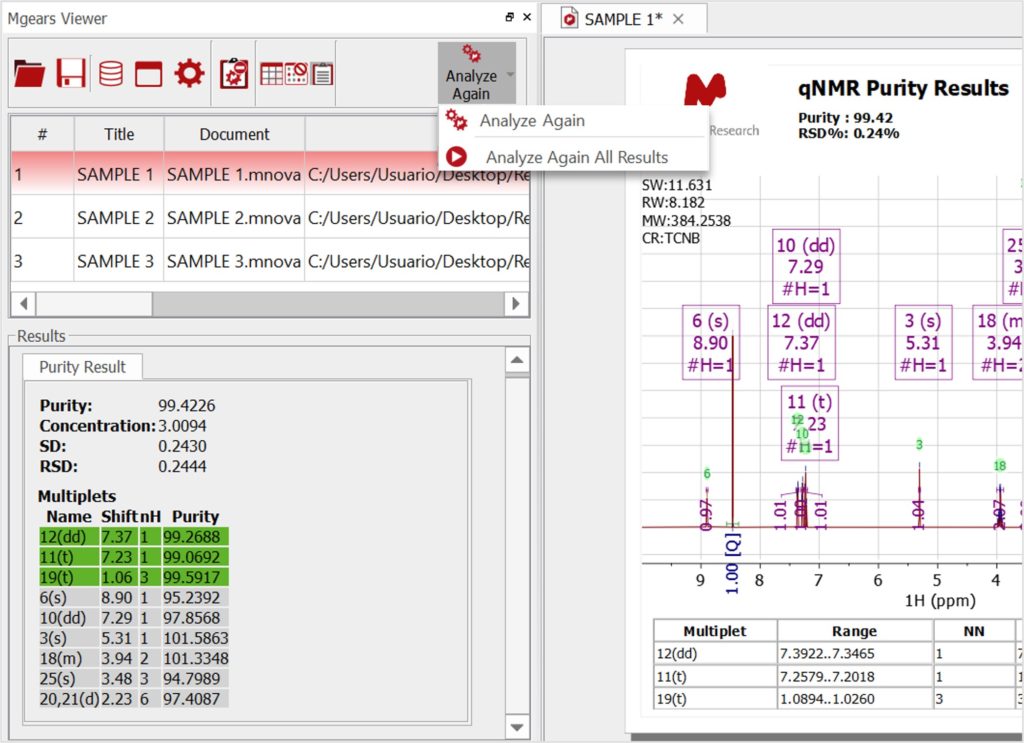The image size is (1024, 743).
Task: Close the SAMPLE 1 document tab
Action: point(678,19)
